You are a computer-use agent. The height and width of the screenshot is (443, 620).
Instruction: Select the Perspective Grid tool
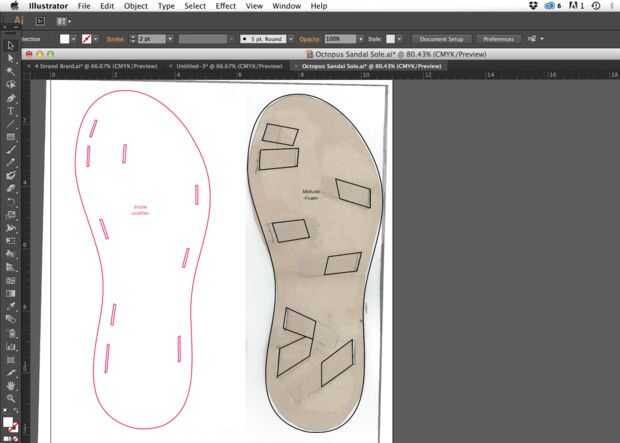click(x=11, y=267)
